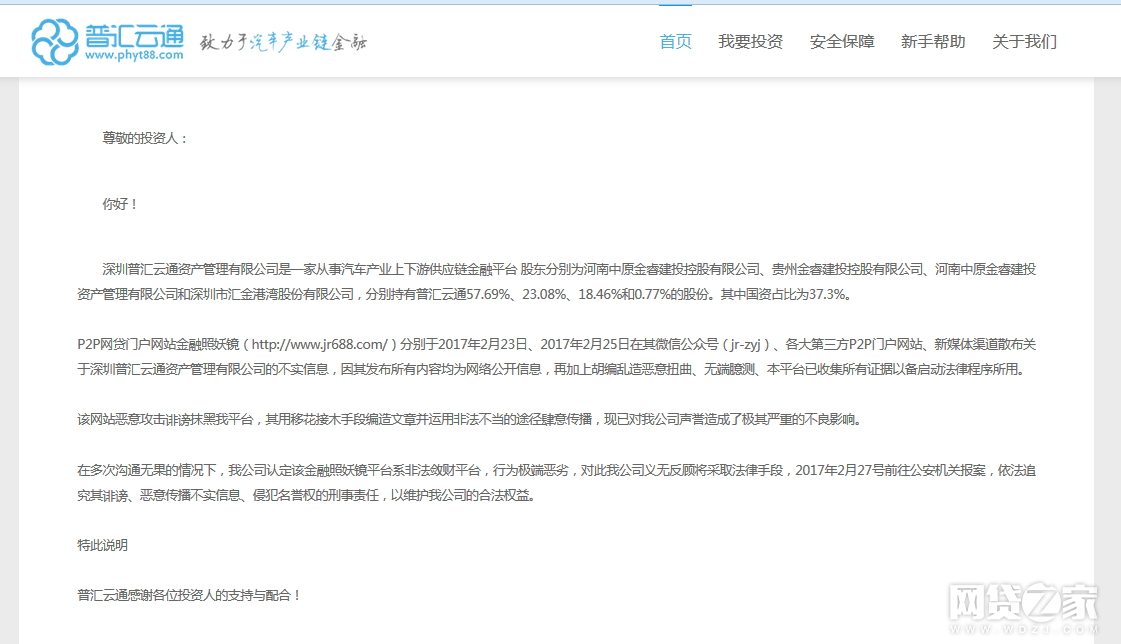Click the 尊敬的投资人 greeting line

[x=144, y=139]
